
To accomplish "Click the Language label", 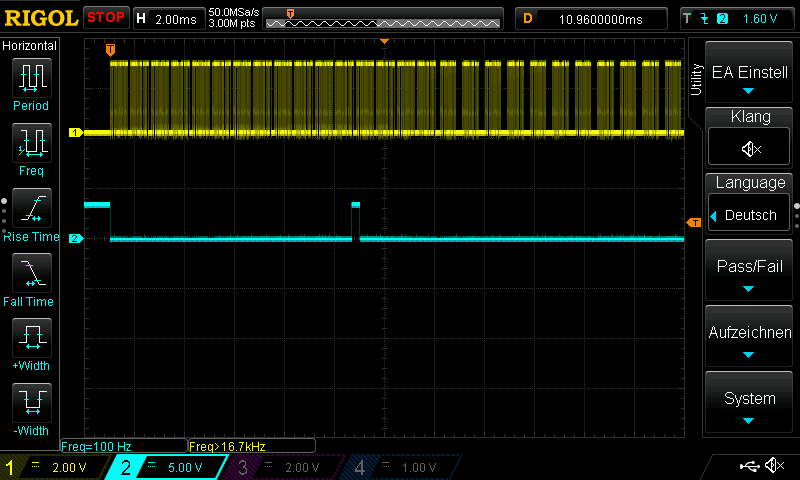I will point(750,182).
